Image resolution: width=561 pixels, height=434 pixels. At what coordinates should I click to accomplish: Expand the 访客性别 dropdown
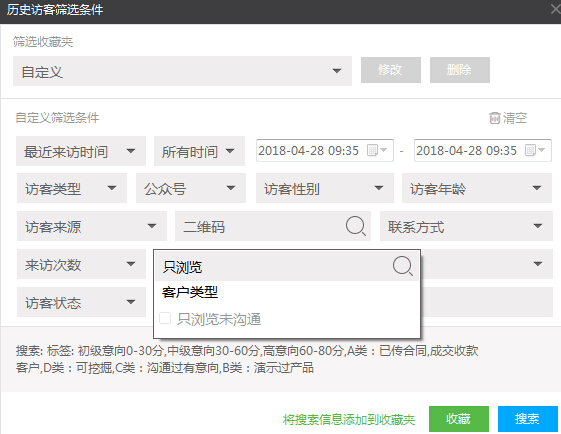[x=325, y=188]
